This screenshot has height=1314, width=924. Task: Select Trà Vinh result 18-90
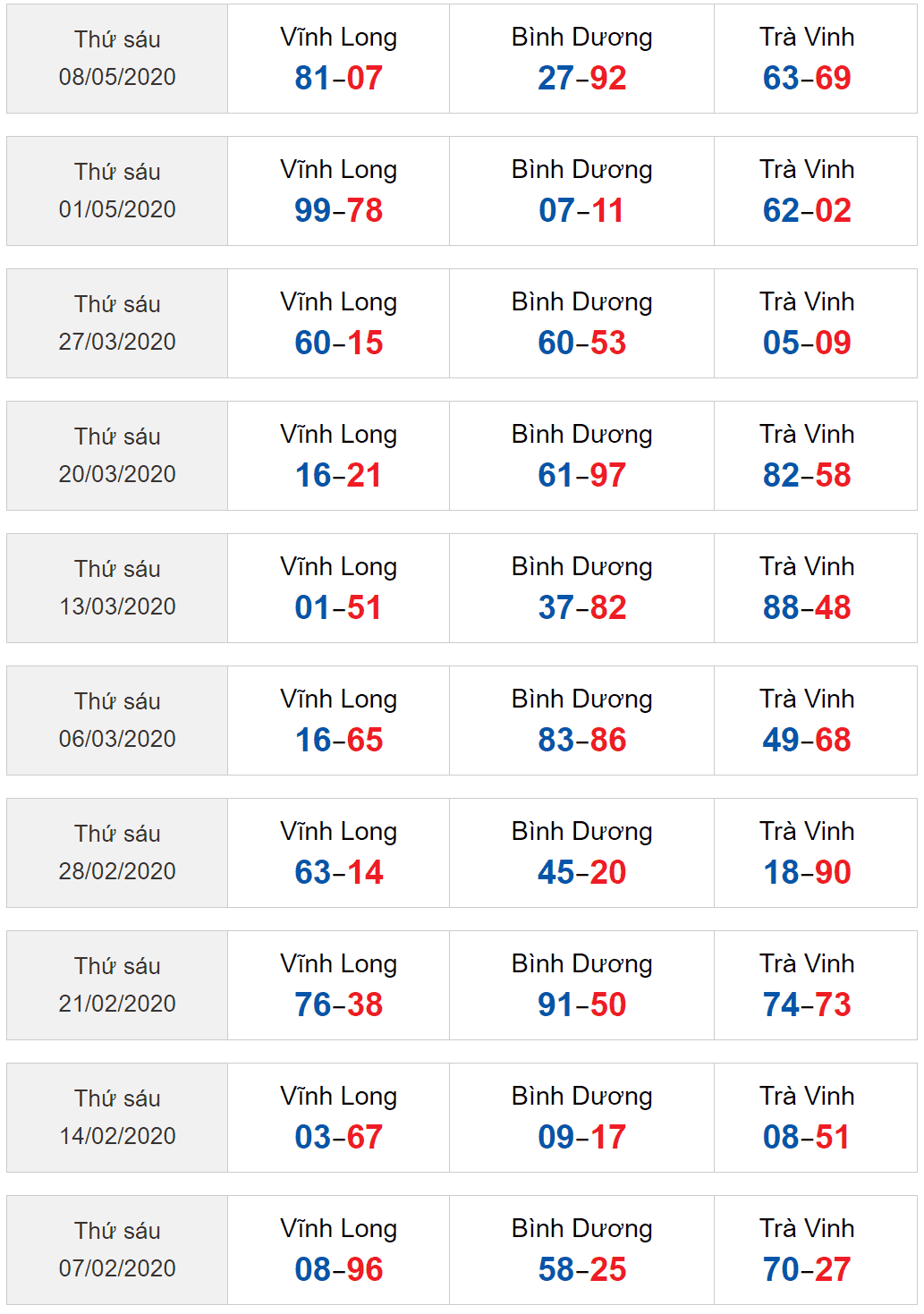807,872
